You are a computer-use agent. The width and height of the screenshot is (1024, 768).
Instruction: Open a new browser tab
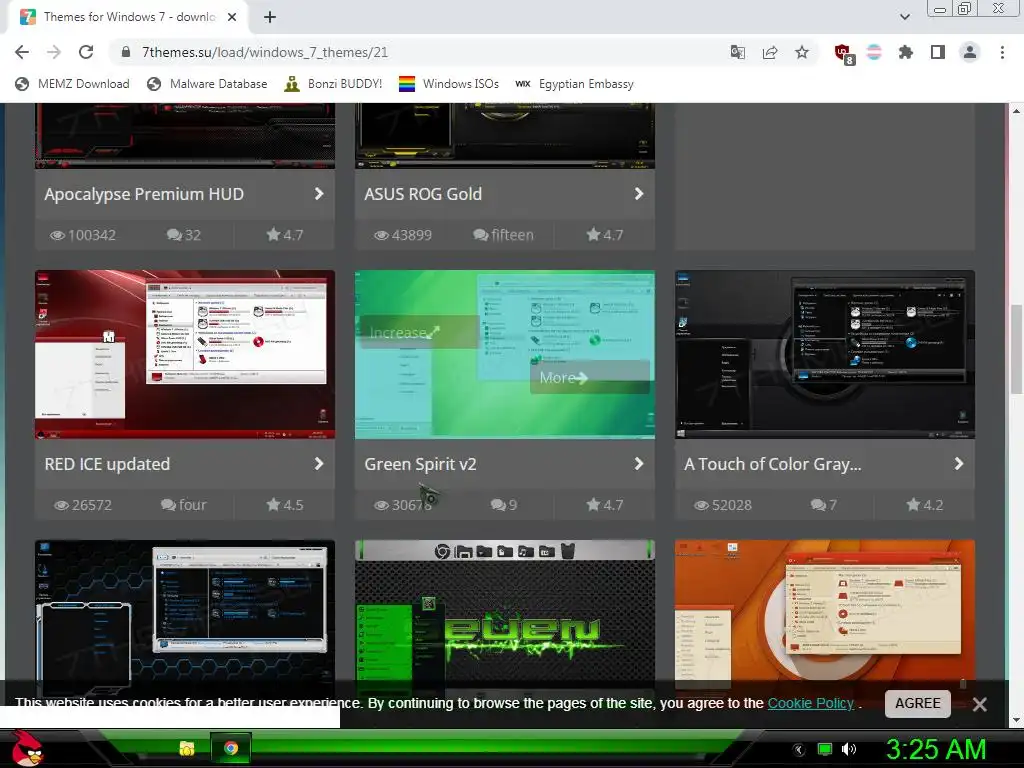pyautogui.click(x=270, y=17)
